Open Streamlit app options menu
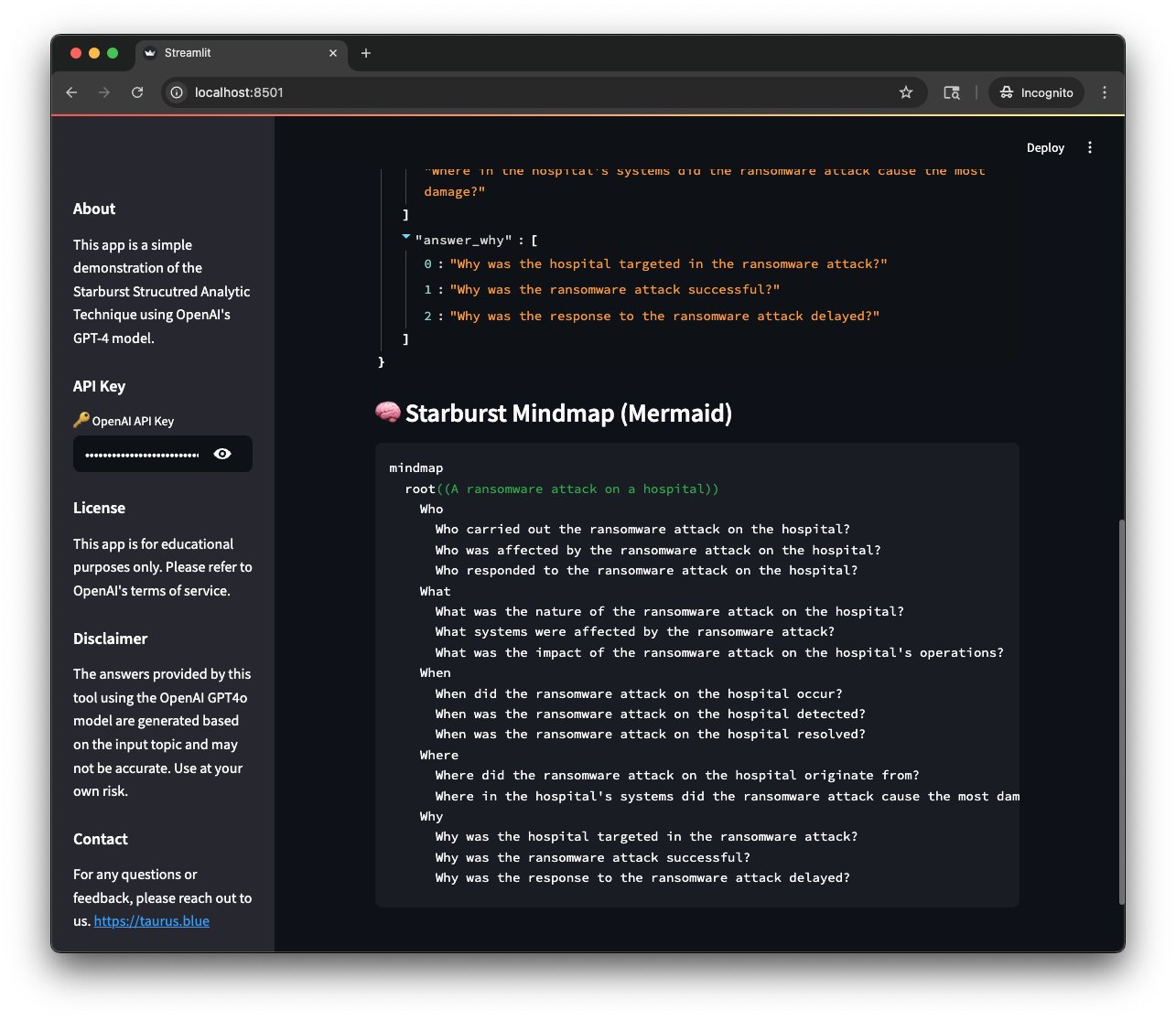1176x1020 pixels. tap(1090, 147)
